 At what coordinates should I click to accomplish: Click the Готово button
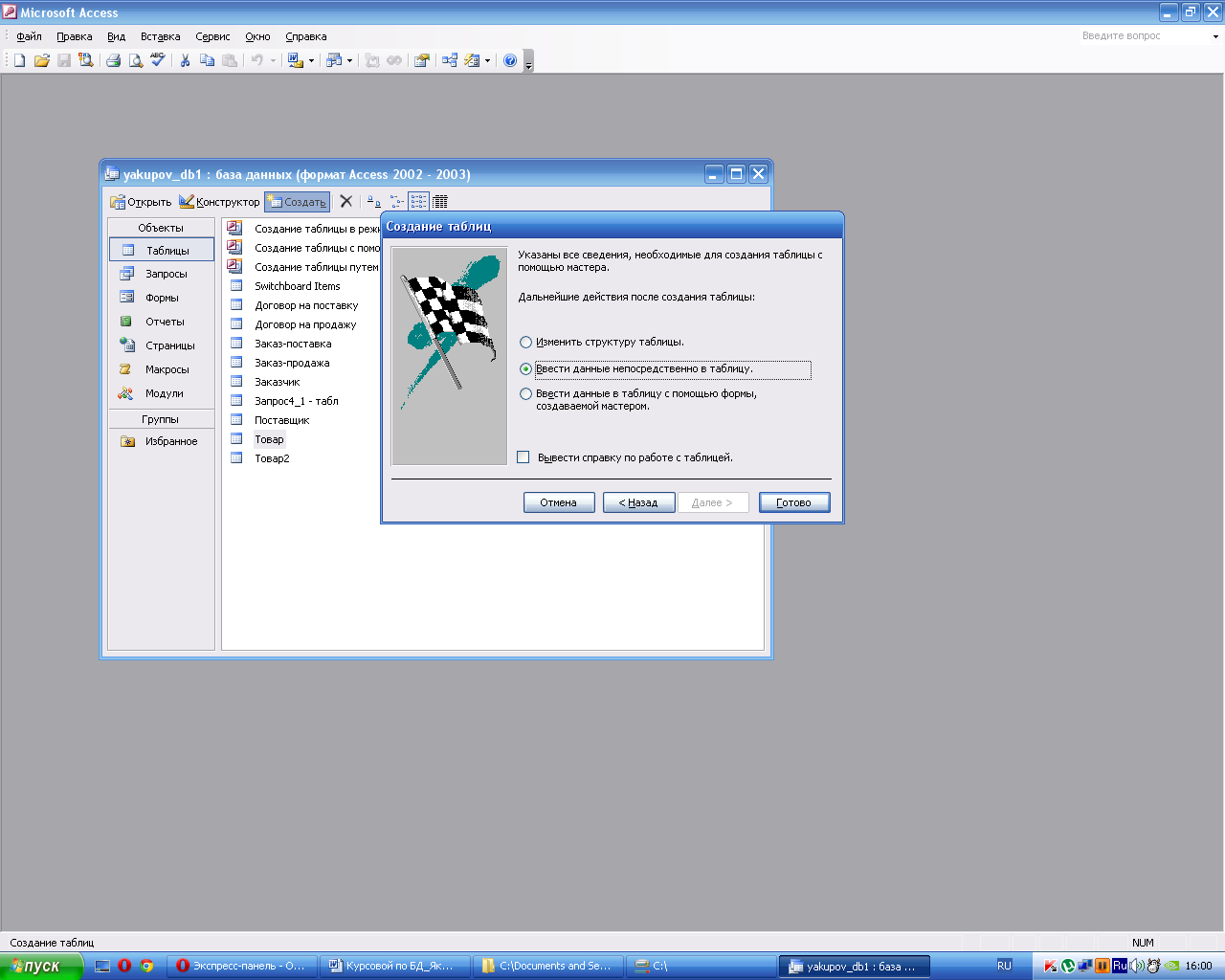[794, 502]
